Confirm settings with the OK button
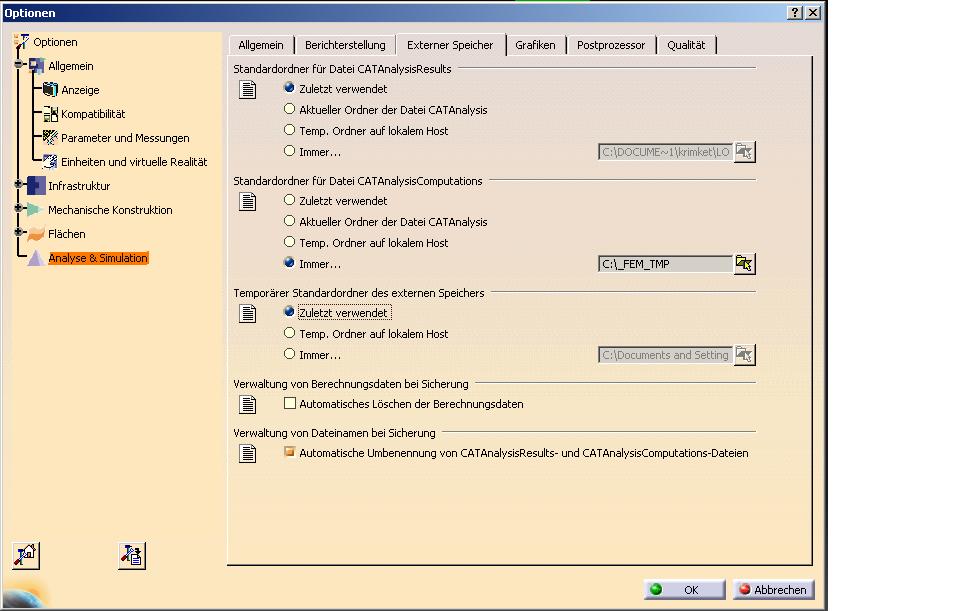The width and height of the screenshot is (960, 611). (684, 590)
